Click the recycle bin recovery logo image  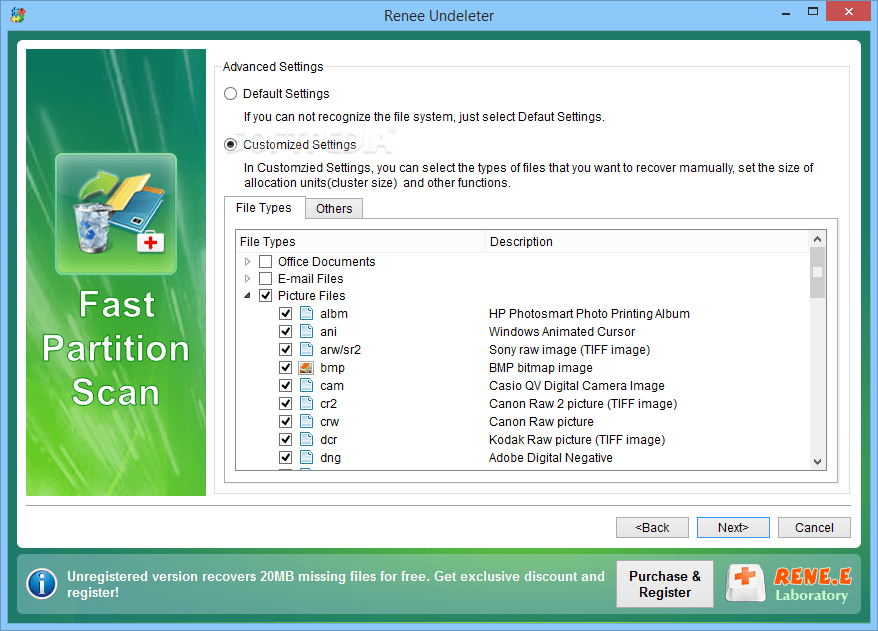tap(116, 213)
